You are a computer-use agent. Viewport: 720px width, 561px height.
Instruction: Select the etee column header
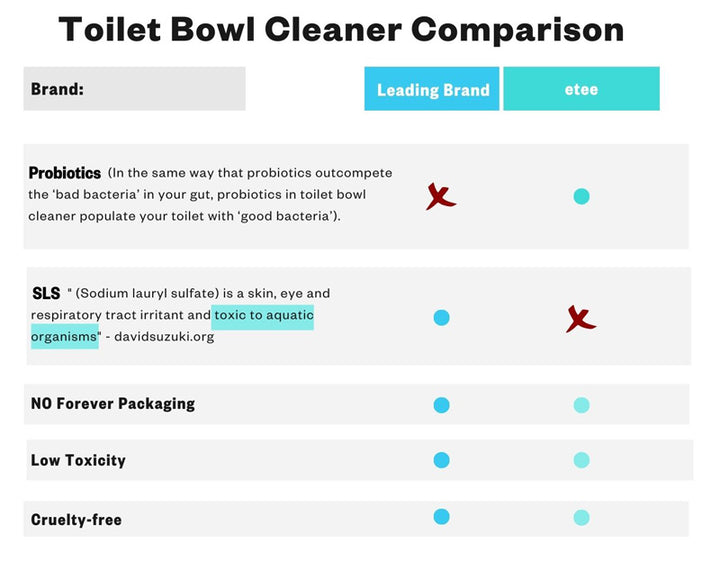click(x=581, y=89)
